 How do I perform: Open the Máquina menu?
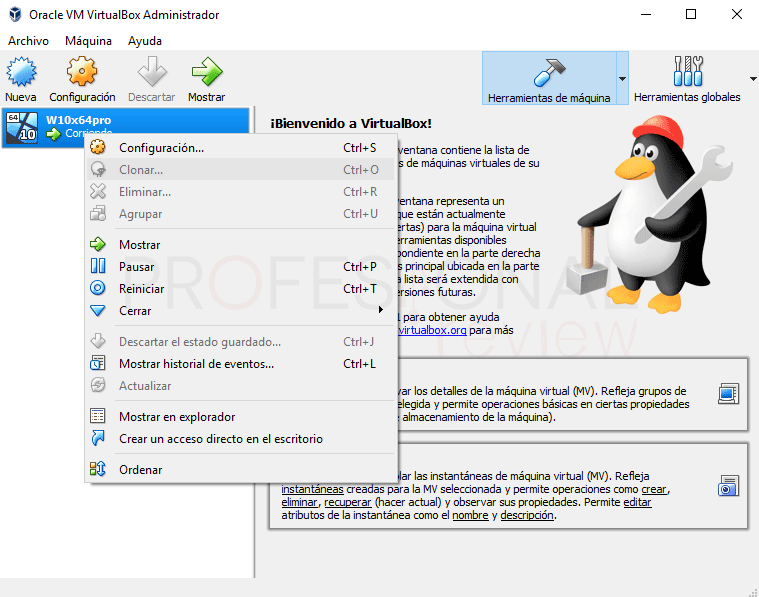pyautogui.click(x=88, y=41)
